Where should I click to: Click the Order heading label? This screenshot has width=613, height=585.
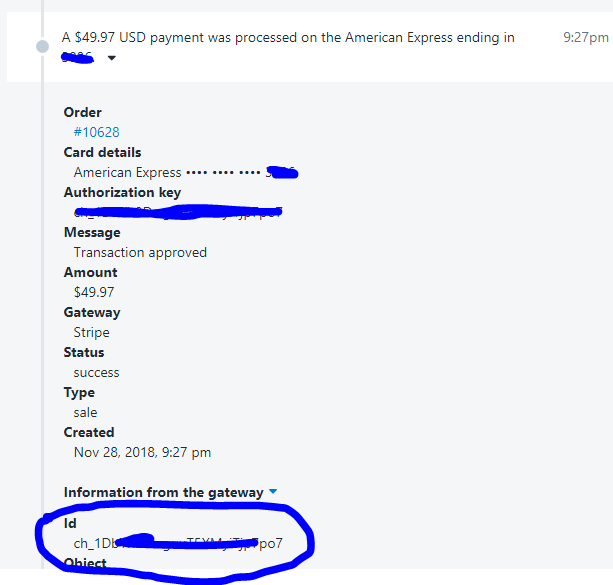(82, 112)
